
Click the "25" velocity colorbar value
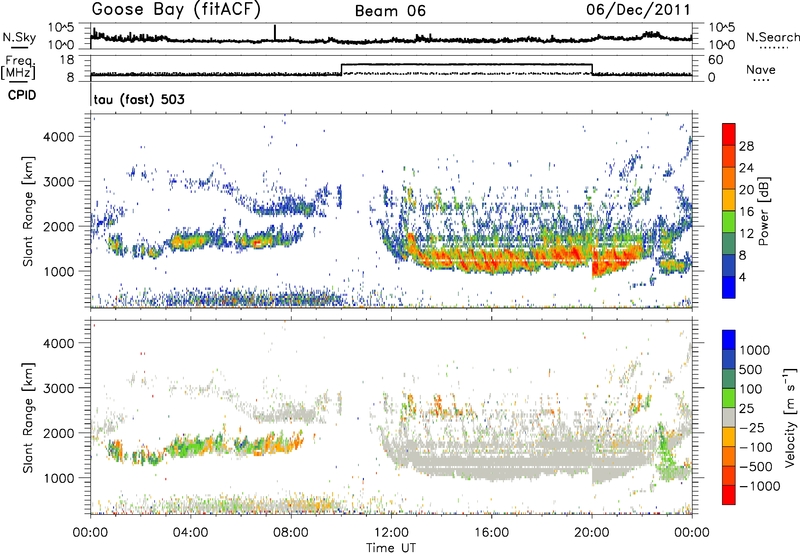click(x=746, y=408)
